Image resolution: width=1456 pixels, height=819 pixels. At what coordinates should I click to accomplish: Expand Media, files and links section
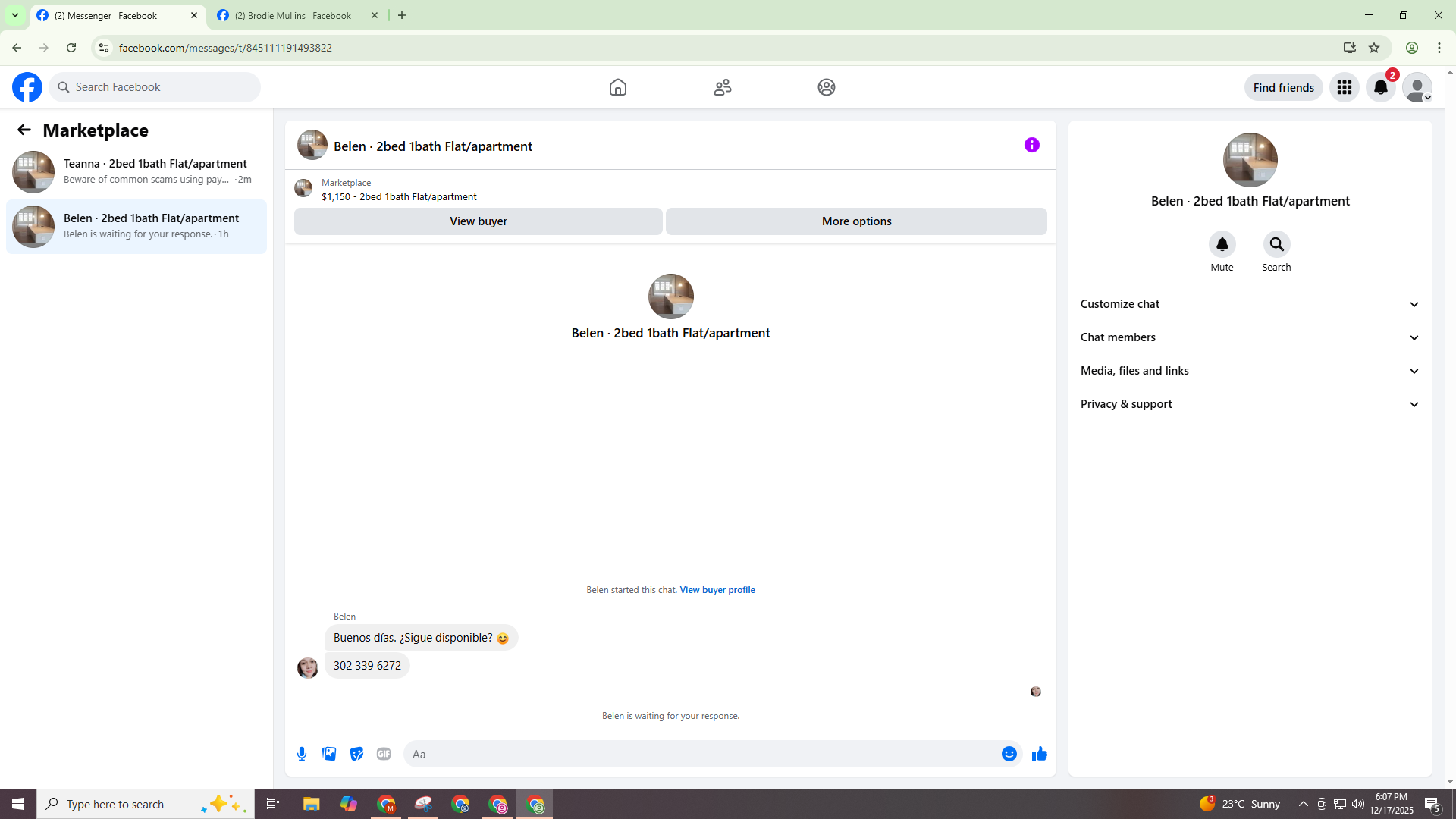[x=1250, y=371]
